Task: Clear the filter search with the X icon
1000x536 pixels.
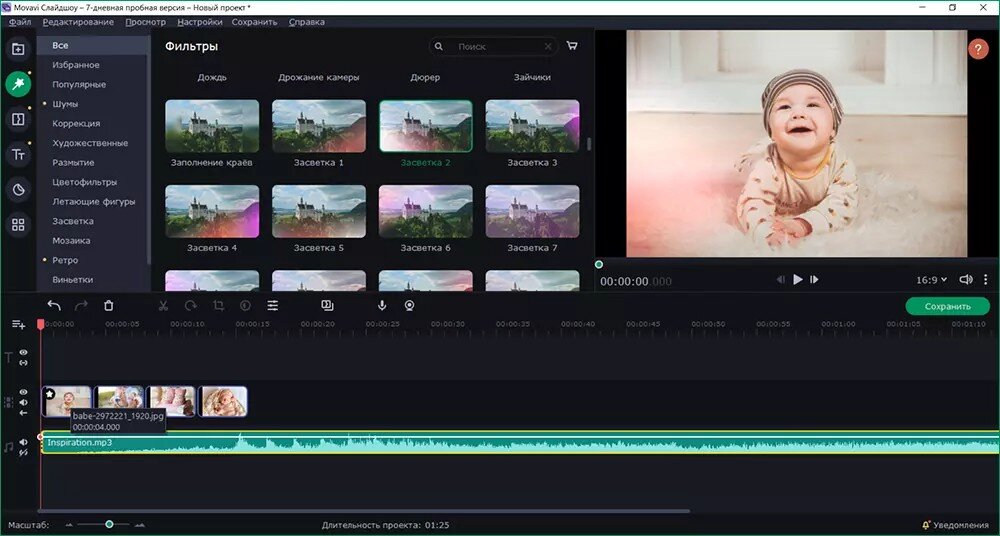Action: pos(548,47)
